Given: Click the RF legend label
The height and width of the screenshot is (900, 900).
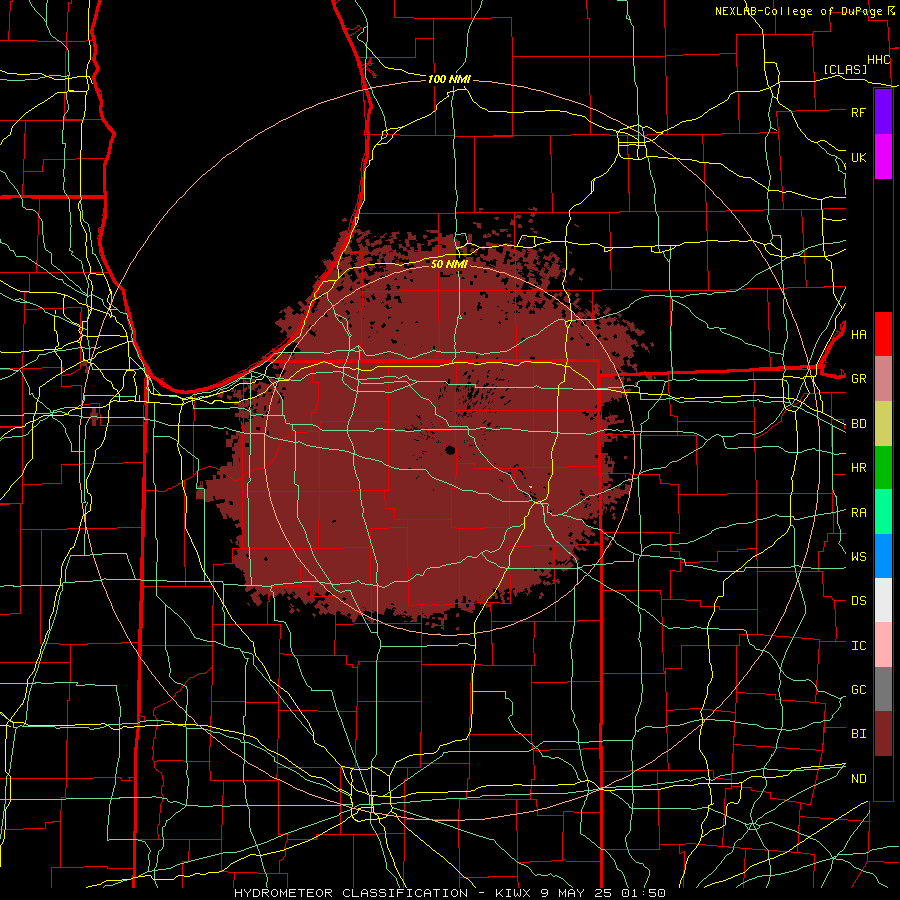Looking at the screenshot, I should [x=858, y=112].
